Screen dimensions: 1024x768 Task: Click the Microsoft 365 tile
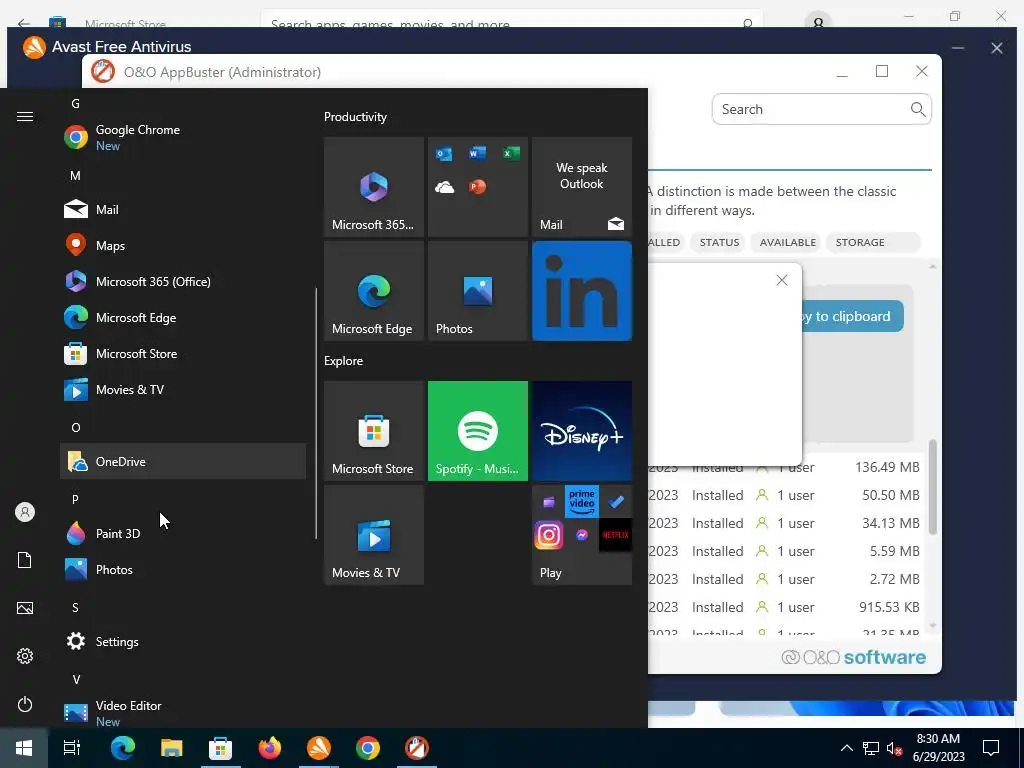[x=374, y=187]
